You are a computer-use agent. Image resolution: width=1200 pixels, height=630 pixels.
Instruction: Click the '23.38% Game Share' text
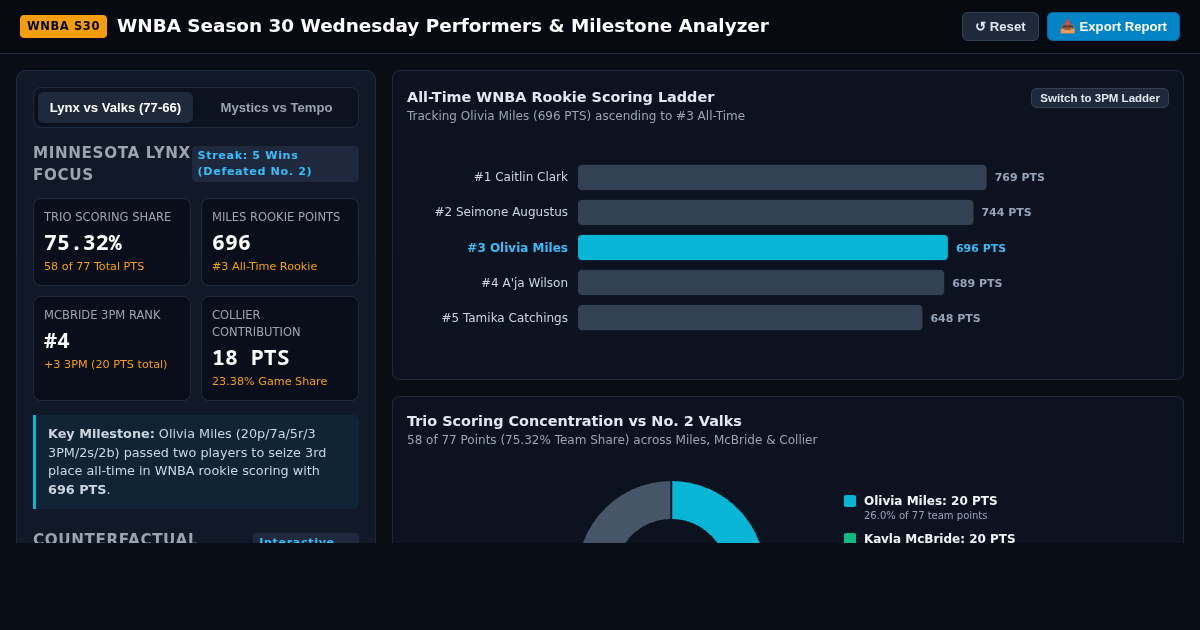(x=269, y=381)
